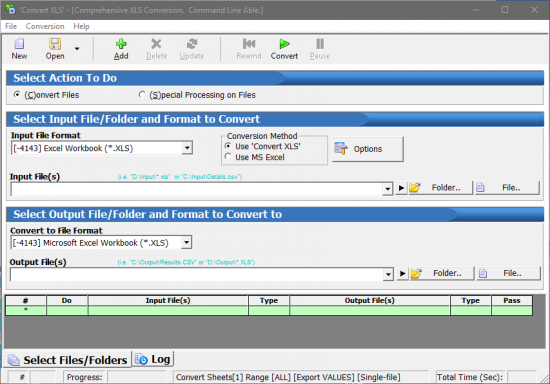This screenshot has width=550, height=384.
Task: Open the Input File Format dropdown
Action: [187, 148]
